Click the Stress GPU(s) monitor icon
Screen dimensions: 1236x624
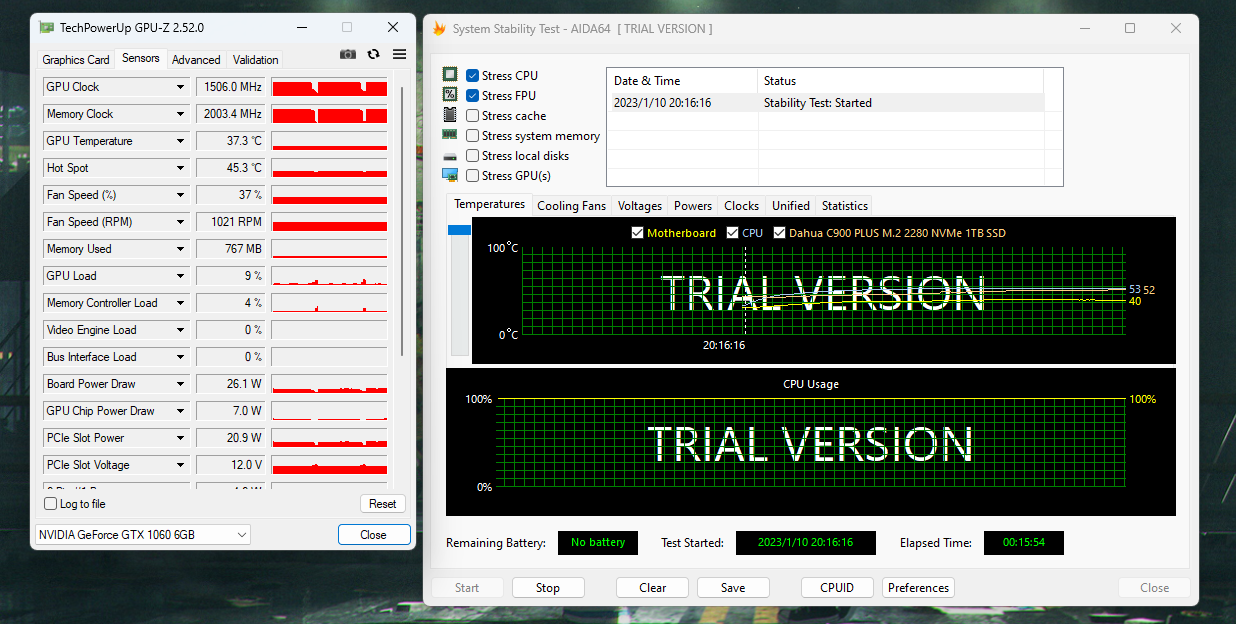click(x=450, y=175)
